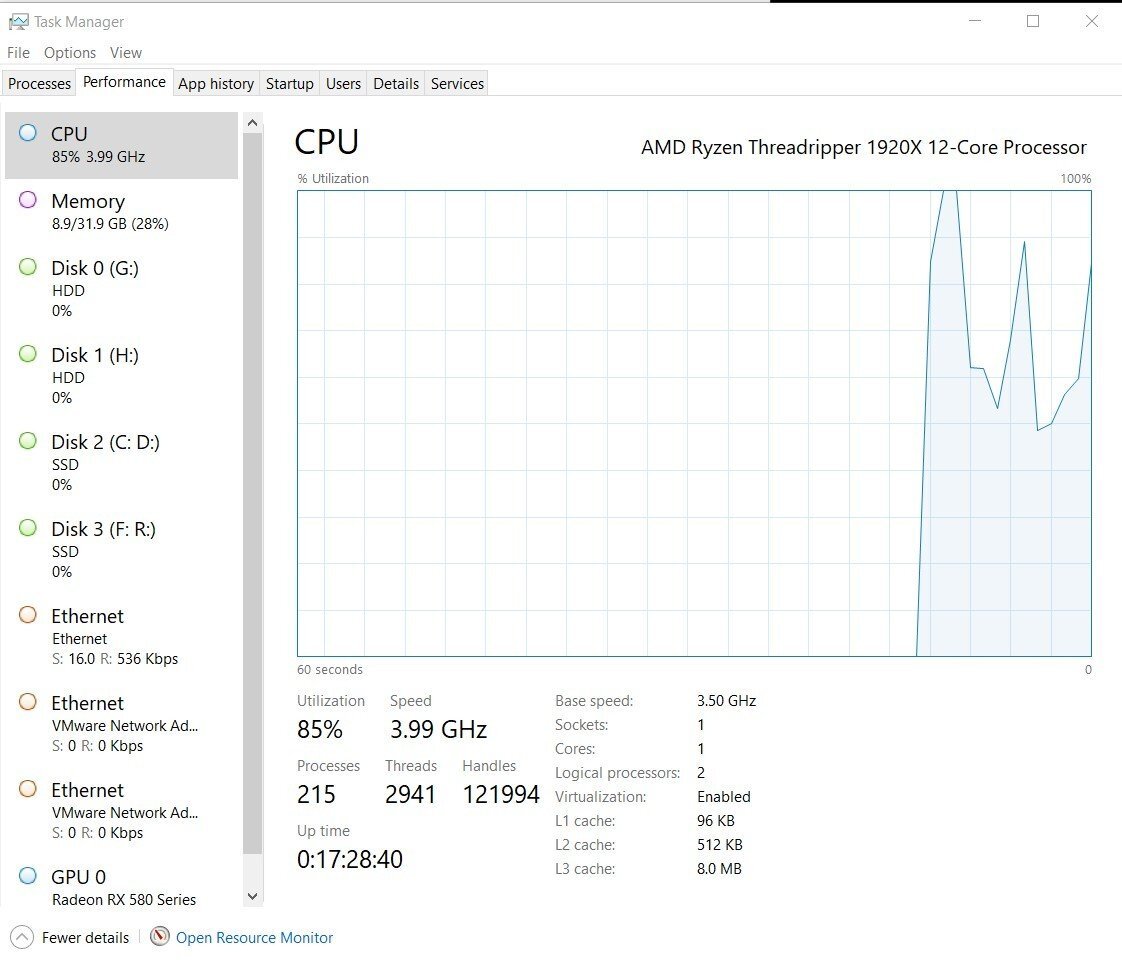The height and width of the screenshot is (966, 1122).
Task: Select the CPU circle indicator in sidebar
Action: pyautogui.click(x=28, y=132)
